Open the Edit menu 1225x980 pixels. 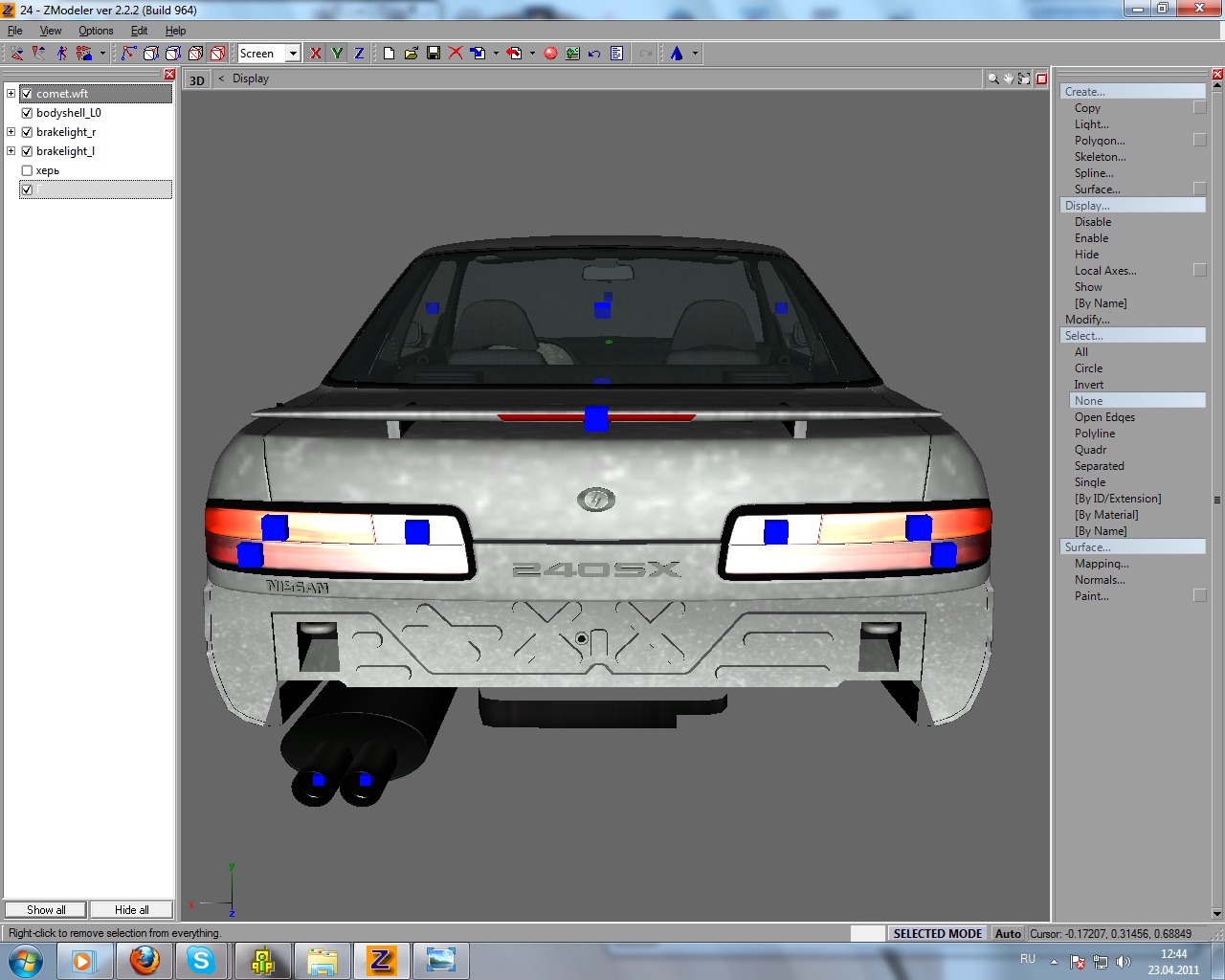point(139,31)
